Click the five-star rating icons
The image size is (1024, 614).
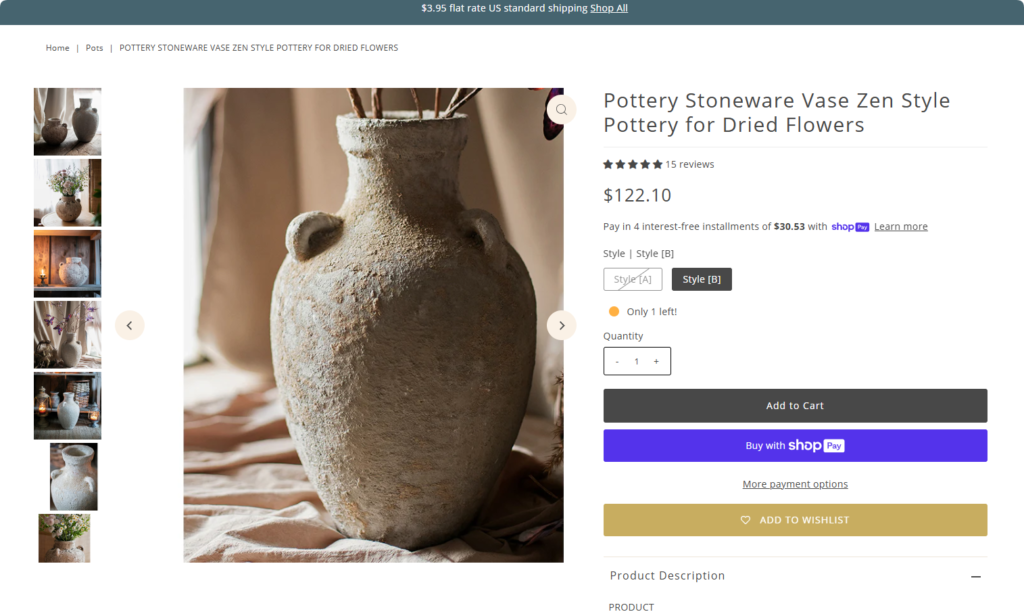point(632,164)
